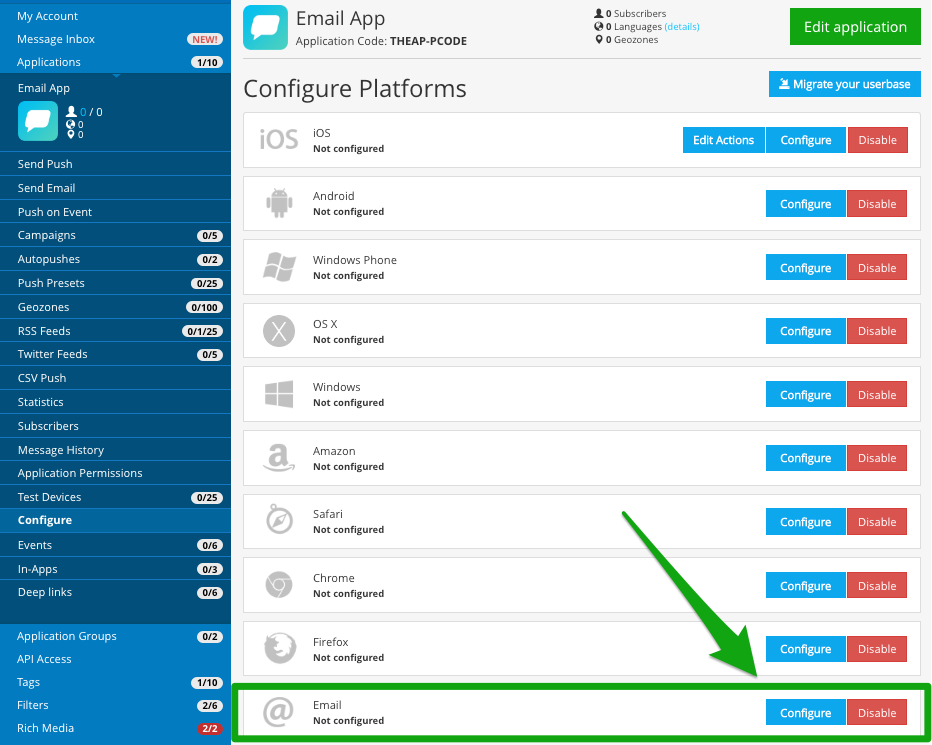Open Push on Event menu item
The image size is (932, 745).
click(x=115, y=212)
